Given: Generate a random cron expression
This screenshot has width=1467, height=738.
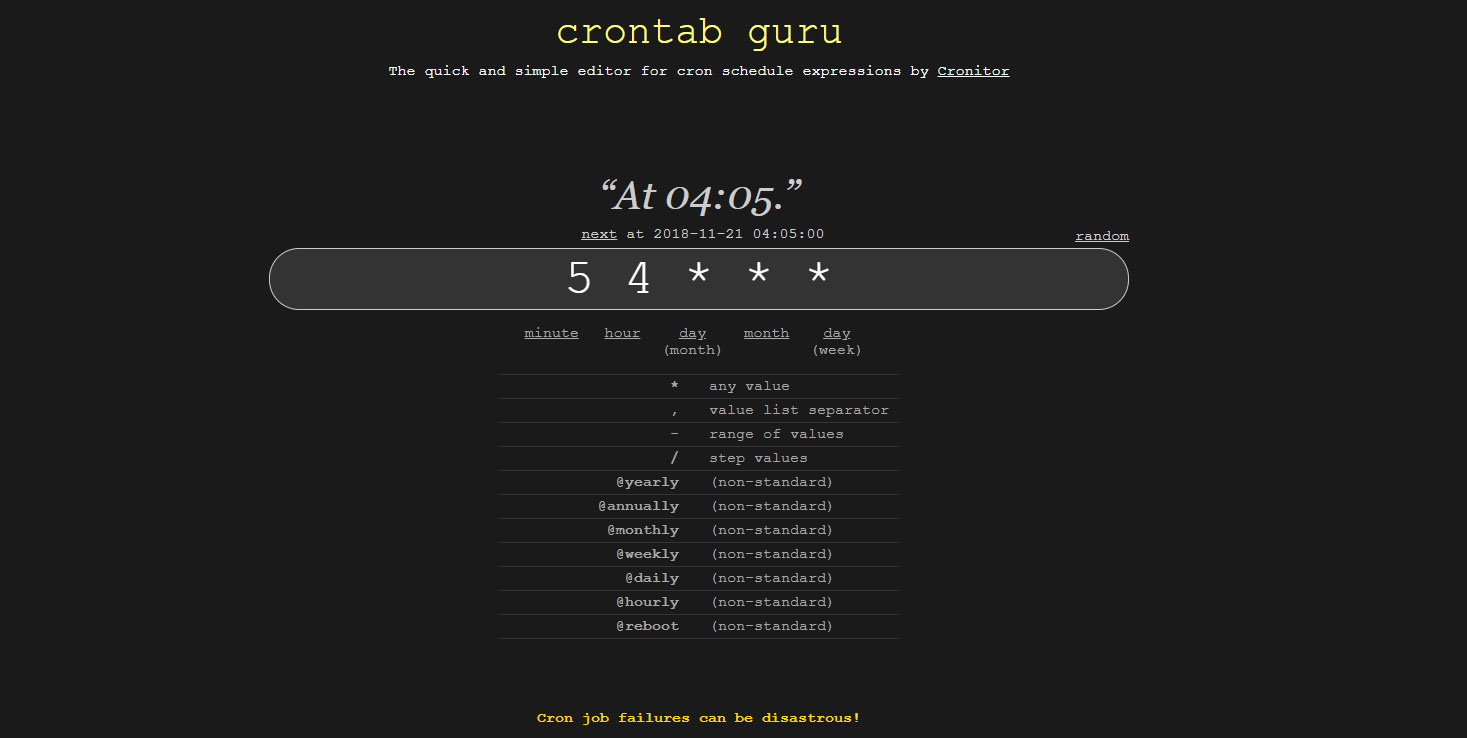Looking at the screenshot, I should 1102,236.
